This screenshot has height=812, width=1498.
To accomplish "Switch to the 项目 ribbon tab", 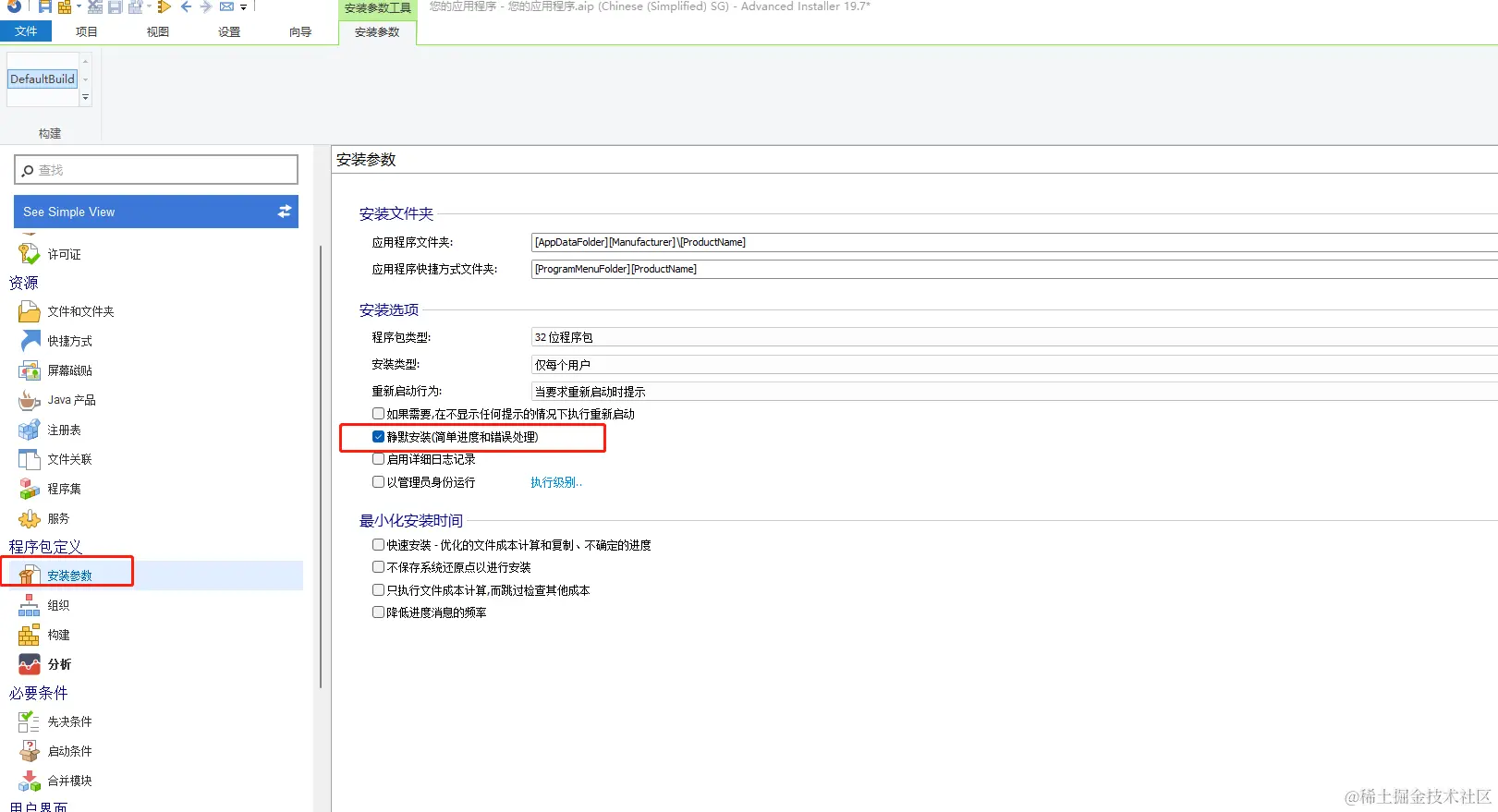I will tap(86, 31).
